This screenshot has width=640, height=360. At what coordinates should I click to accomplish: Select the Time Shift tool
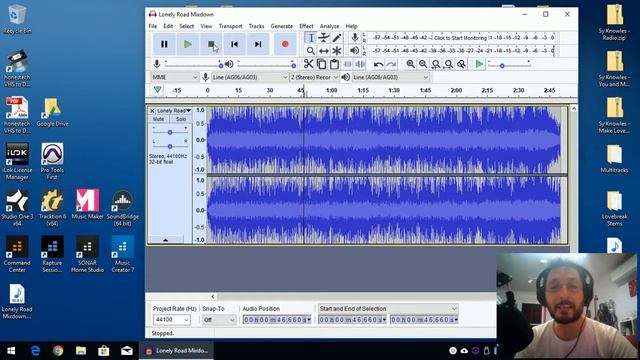(x=324, y=51)
